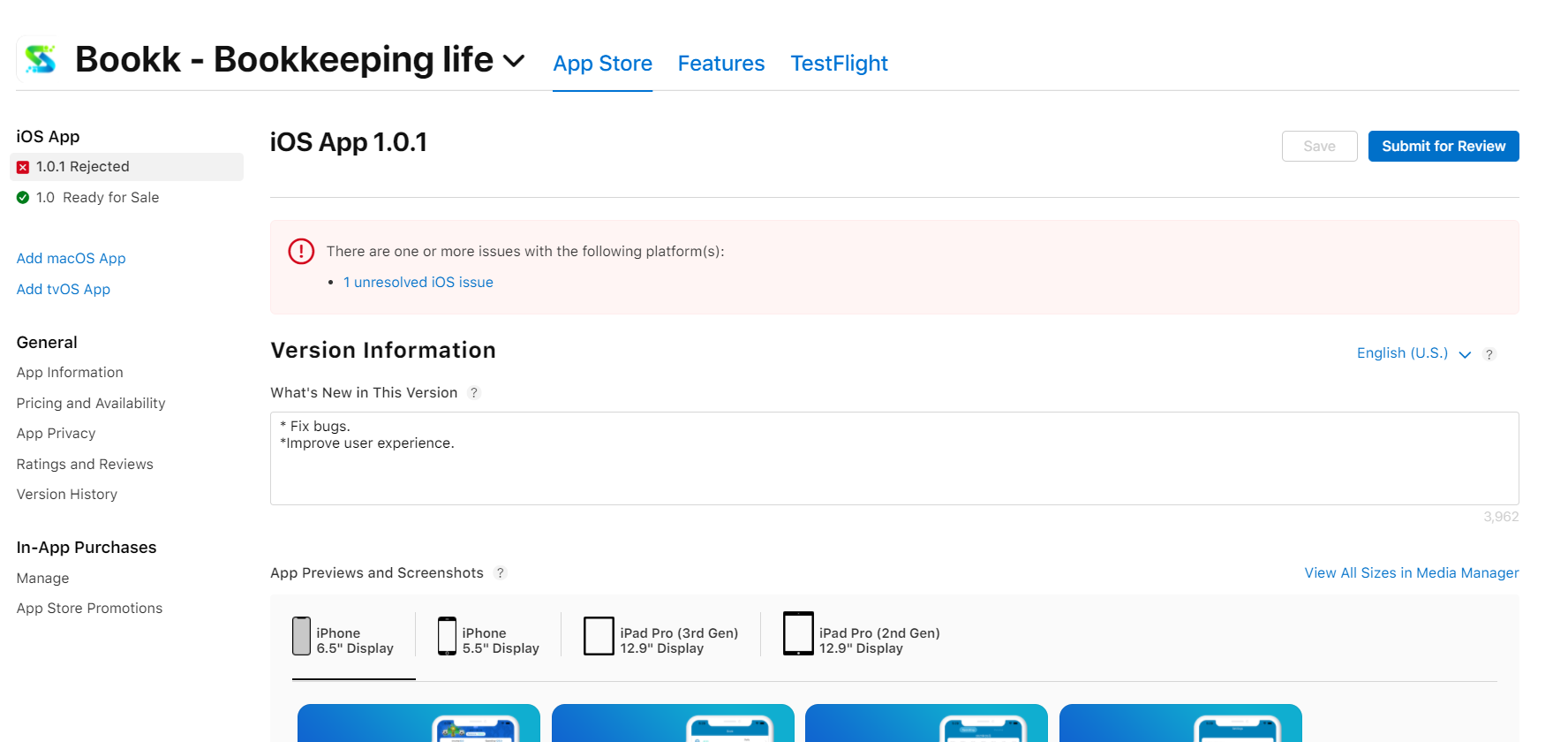Click the help icon next to language selector
Viewport: 1568px width, 742px height.
[1489, 354]
